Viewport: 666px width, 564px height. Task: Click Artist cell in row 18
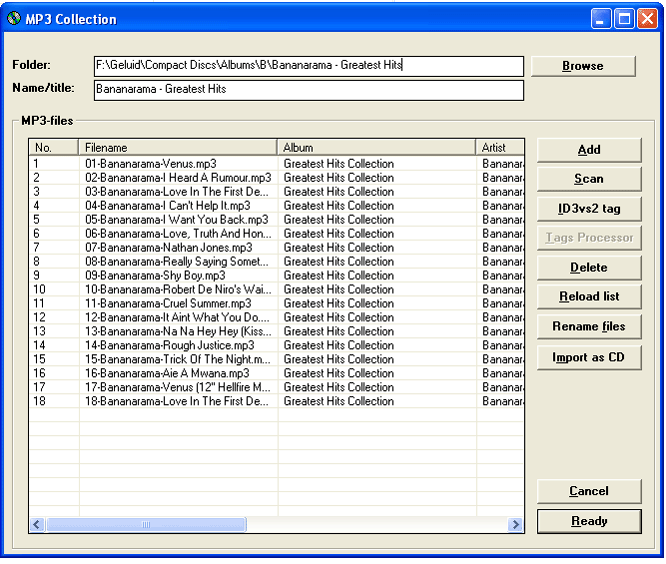502,401
